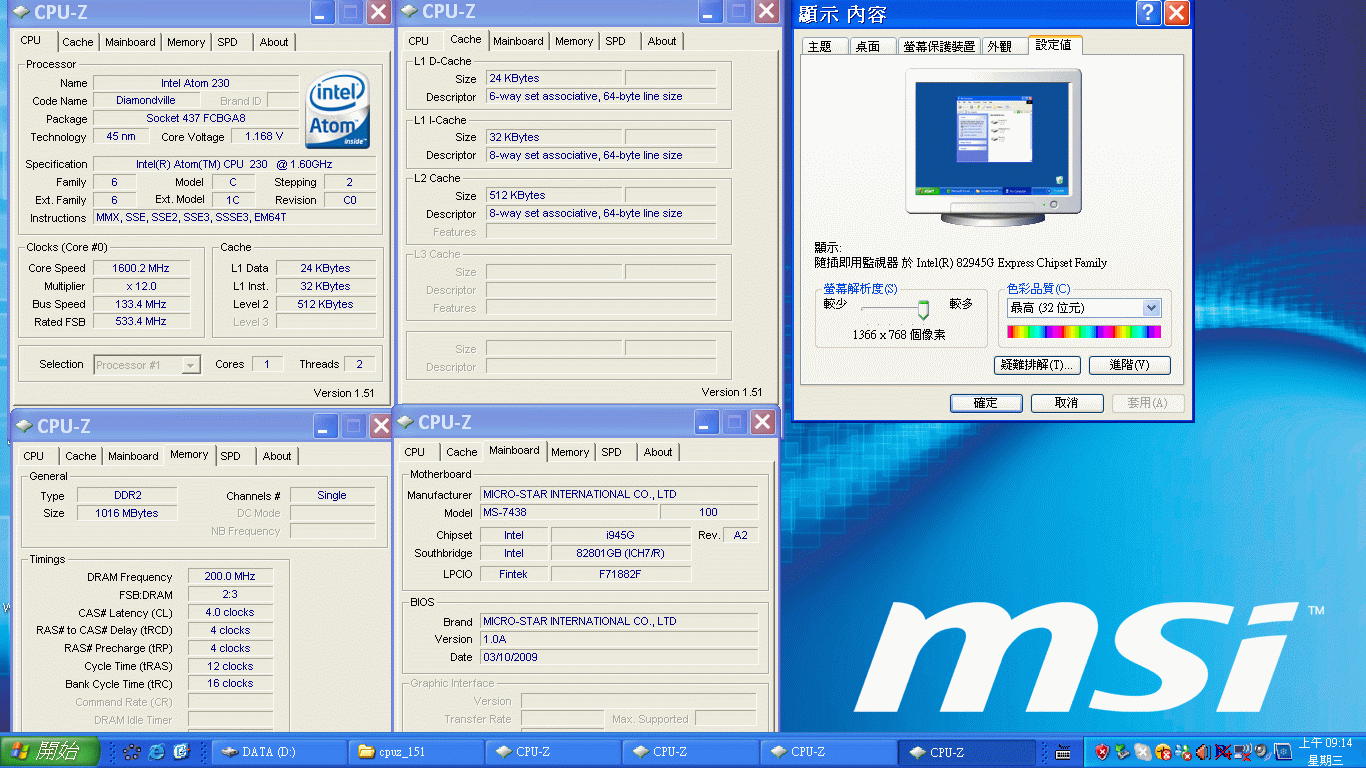Select the 設定值 tab
The image size is (1366, 768).
pos(1054,44)
